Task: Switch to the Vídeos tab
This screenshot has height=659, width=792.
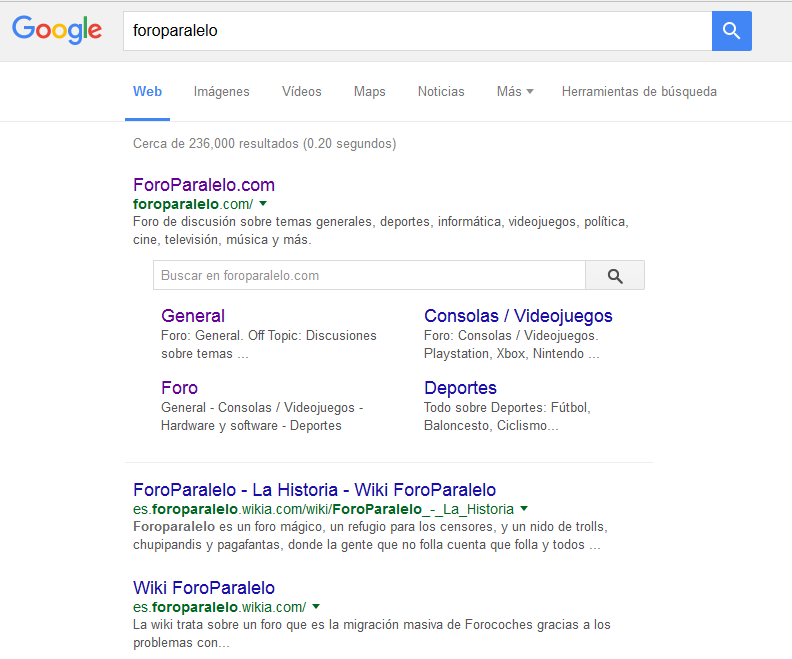Action: [x=302, y=92]
